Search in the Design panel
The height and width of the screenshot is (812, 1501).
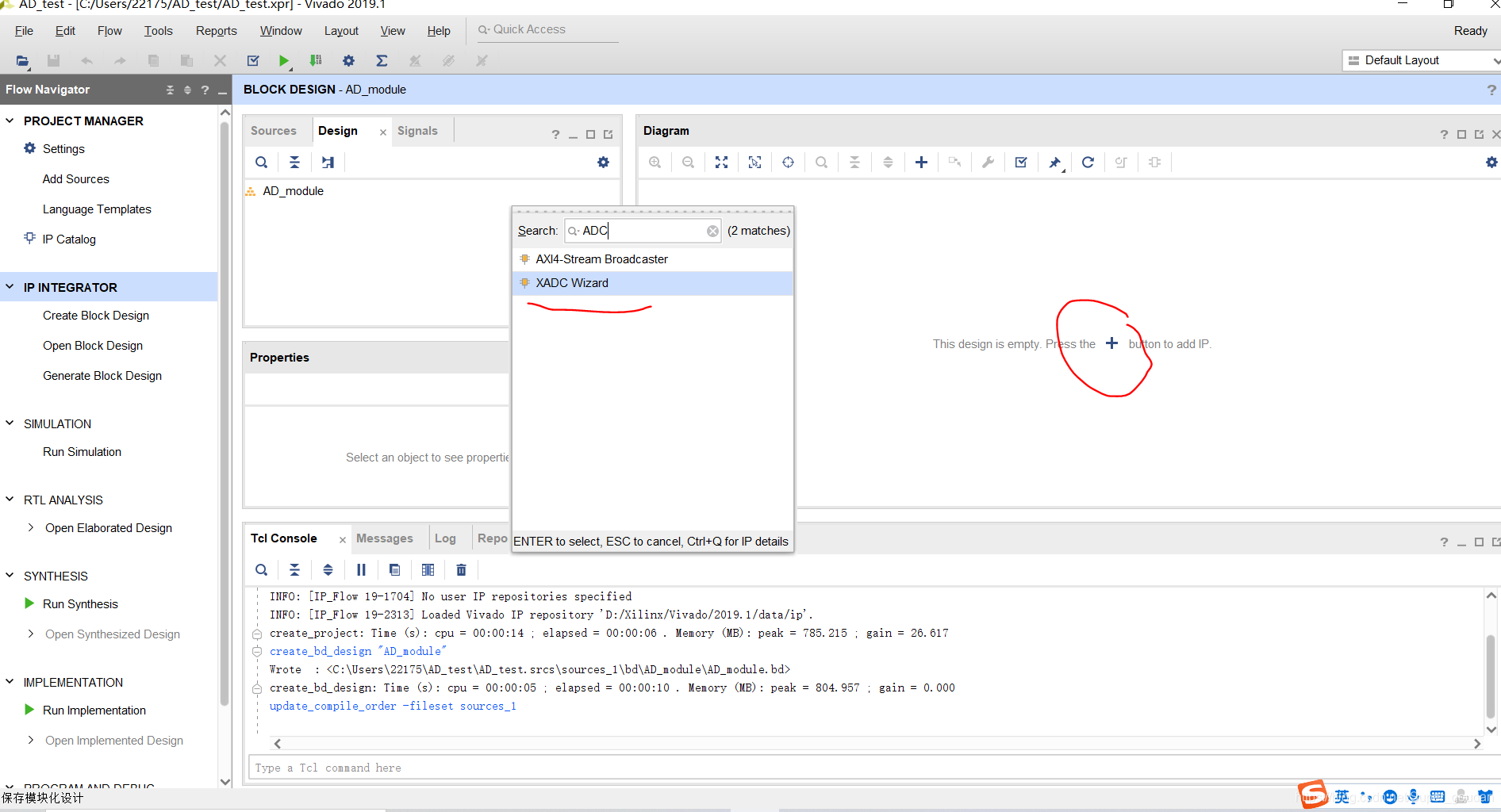261,163
